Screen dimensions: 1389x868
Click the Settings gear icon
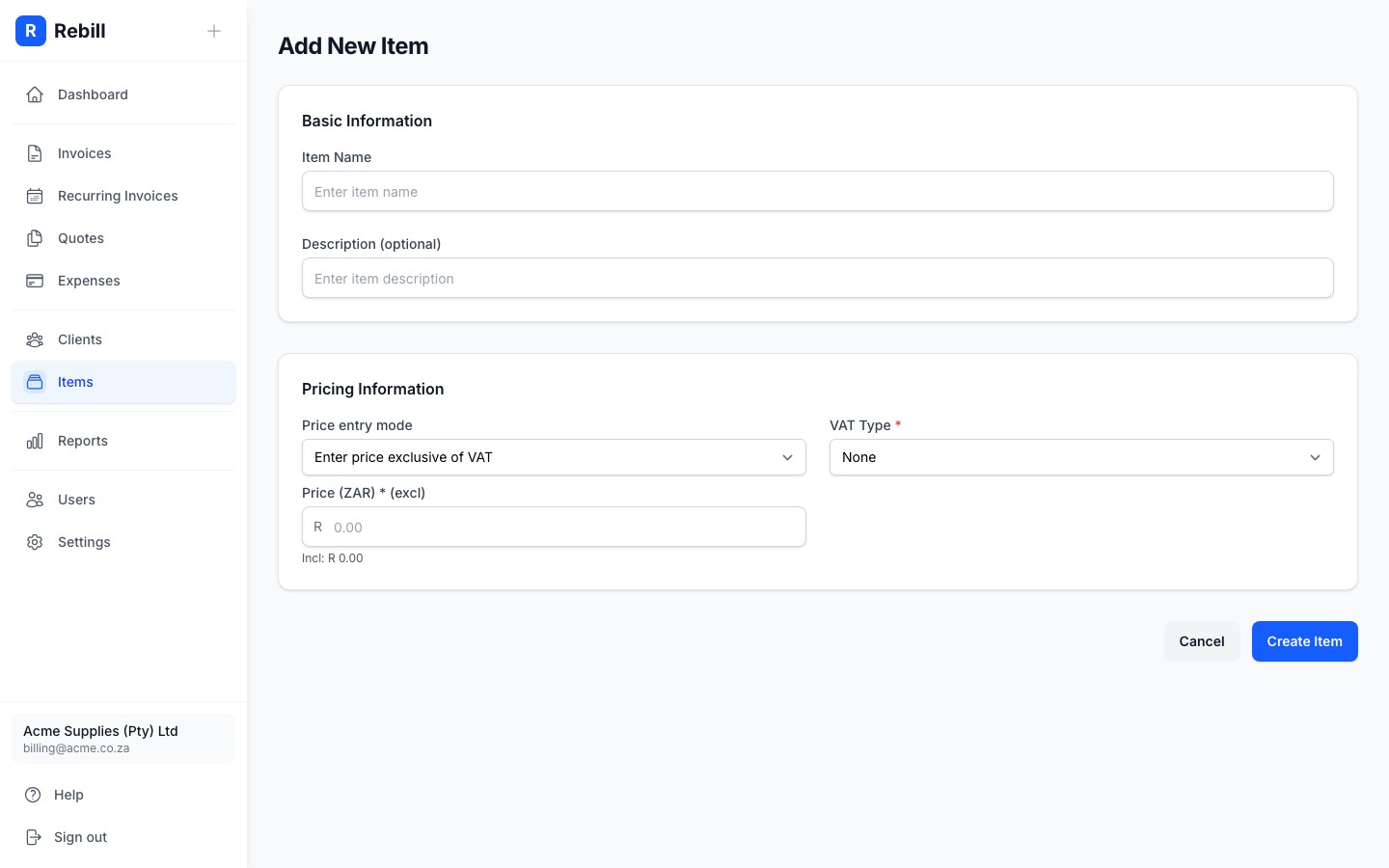tap(35, 542)
